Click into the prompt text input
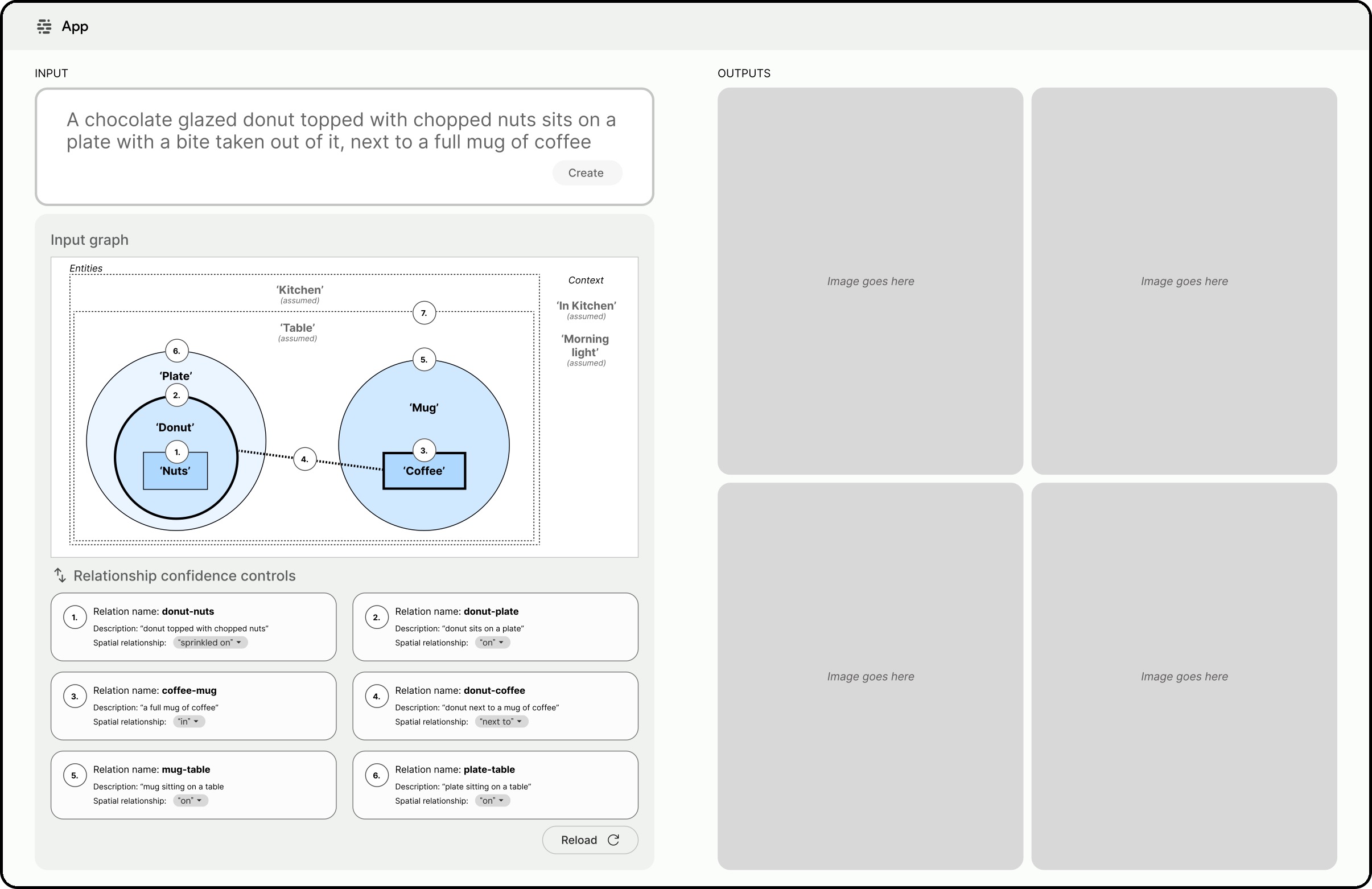This screenshot has height=889, width=1372. 340,131
